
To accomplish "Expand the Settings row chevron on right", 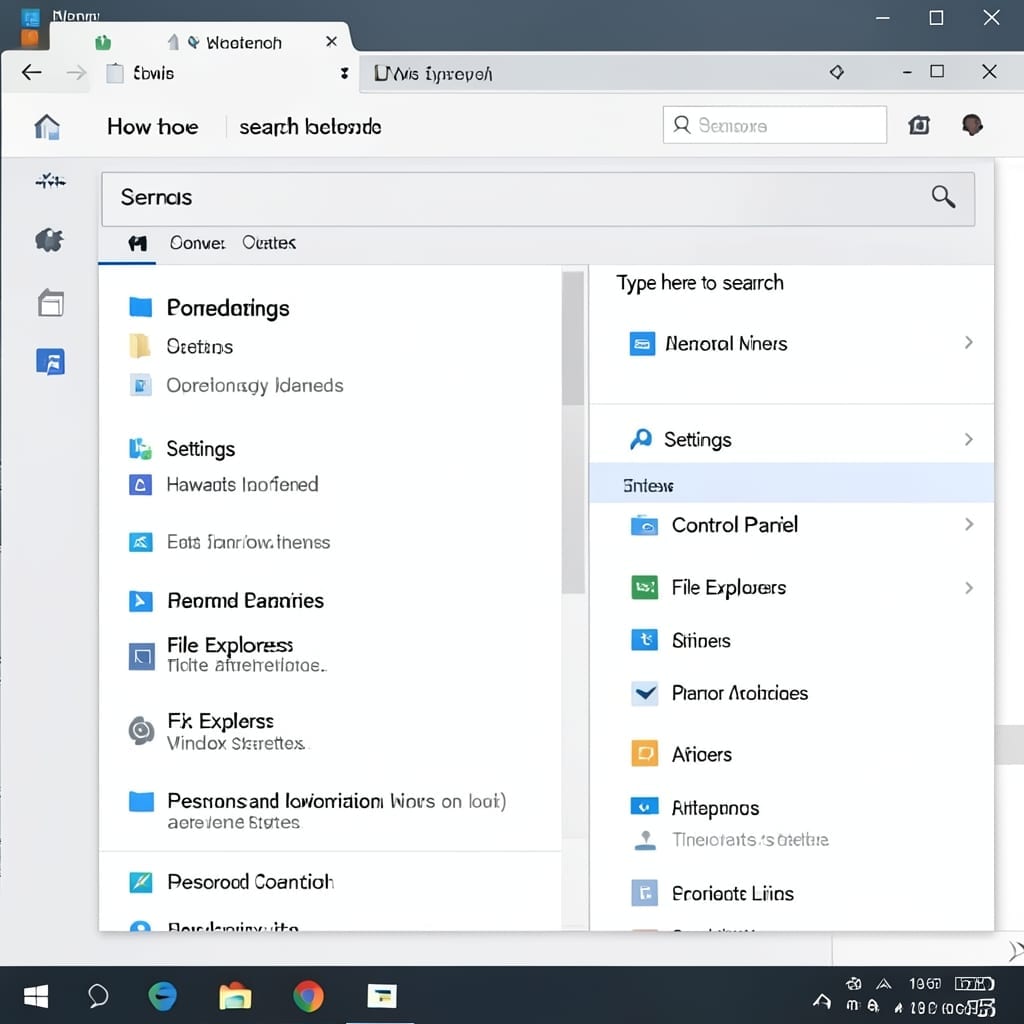I will point(968,439).
